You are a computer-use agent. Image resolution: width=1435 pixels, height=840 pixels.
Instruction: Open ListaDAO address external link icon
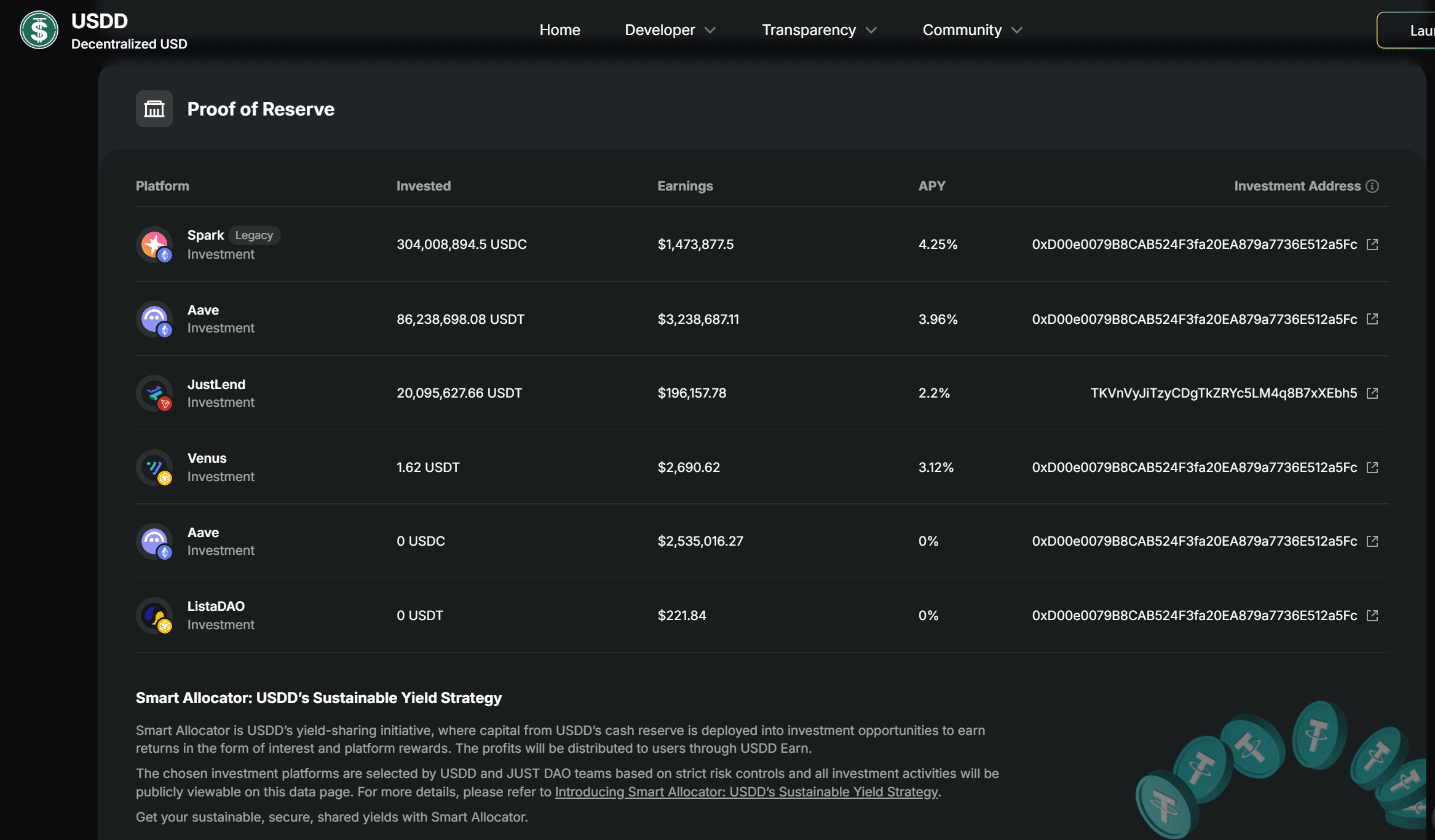[x=1372, y=616]
